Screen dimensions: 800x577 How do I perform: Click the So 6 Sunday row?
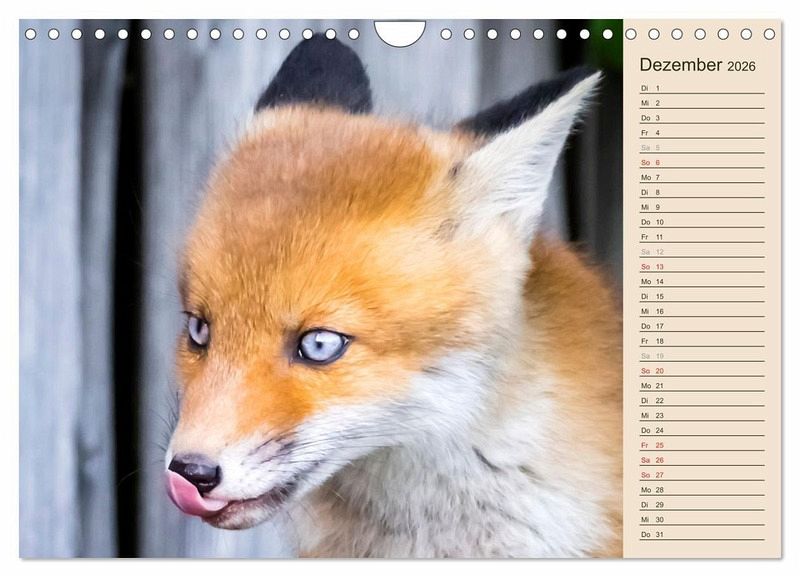[x=701, y=162]
